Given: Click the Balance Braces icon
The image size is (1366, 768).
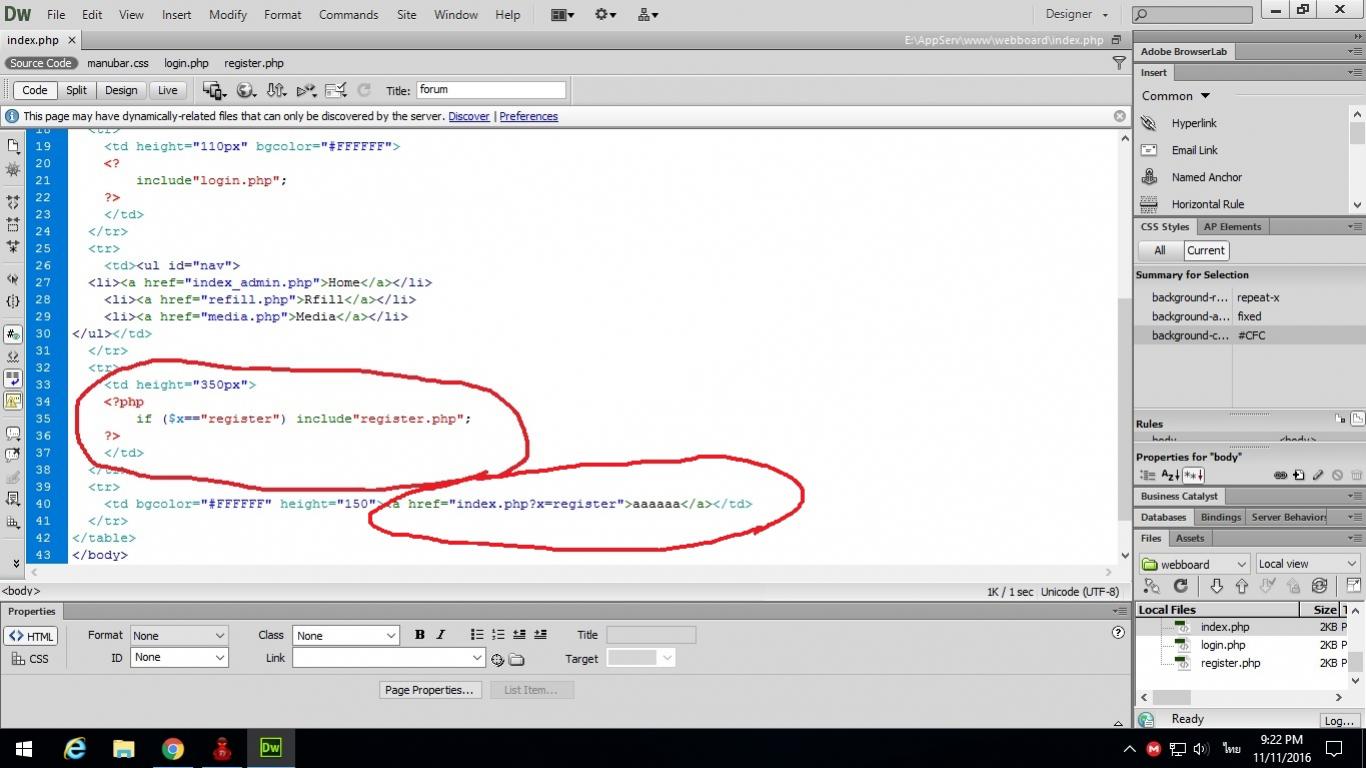Looking at the screenshot, I should pos(13,301).
